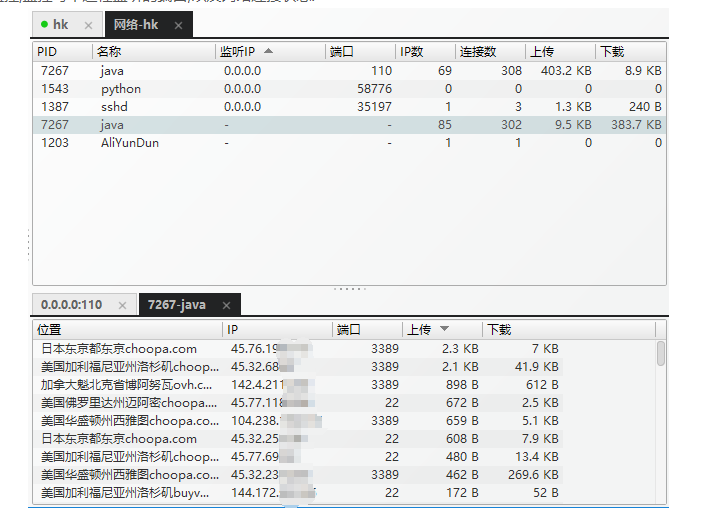The height and width of the screenshot is (526, 712).
Task: Select the 7267-java tab
Action: [x=178, y=305]
